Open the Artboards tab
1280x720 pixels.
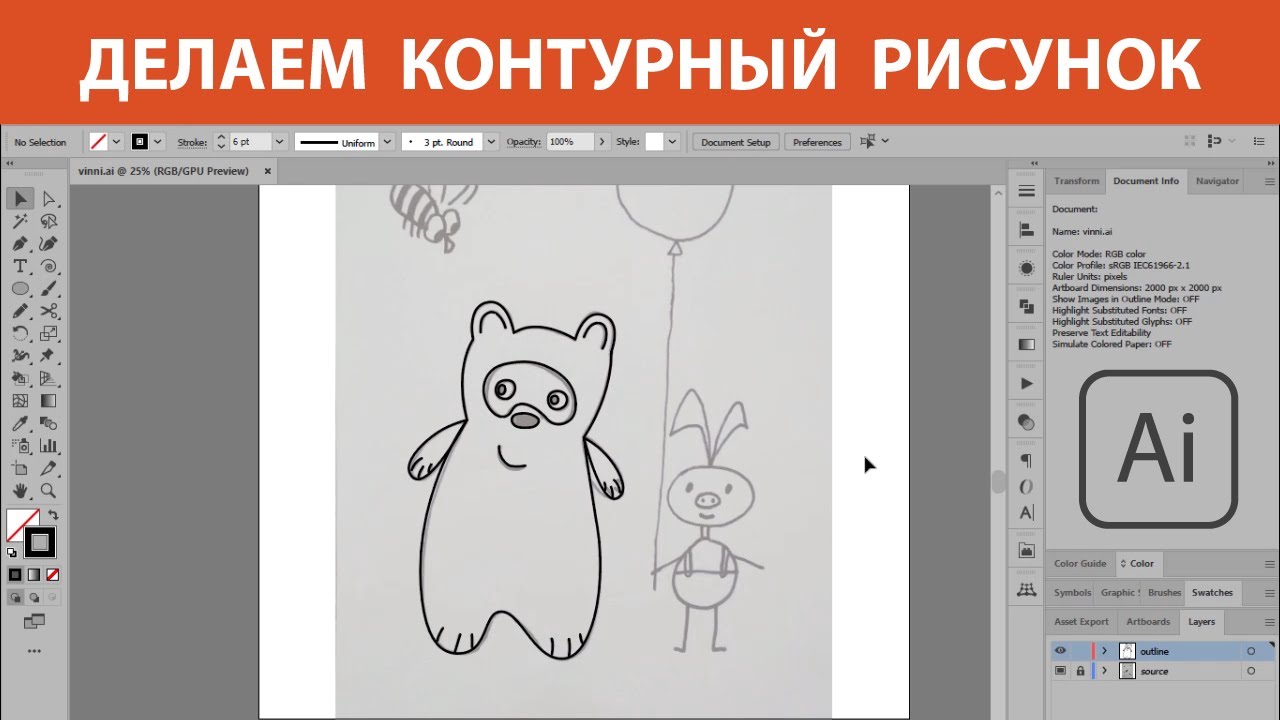[1148, 622]
